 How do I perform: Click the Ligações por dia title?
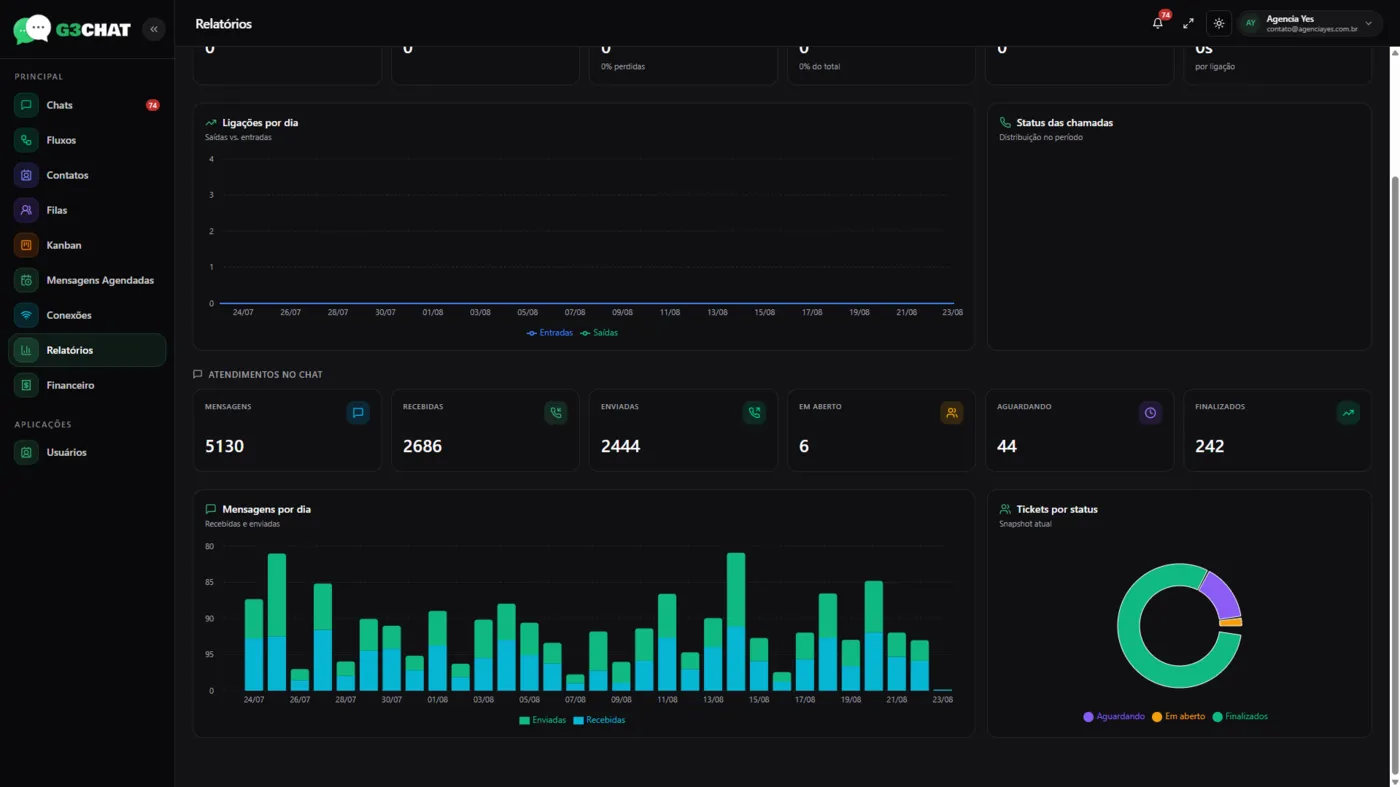(260, 123)
